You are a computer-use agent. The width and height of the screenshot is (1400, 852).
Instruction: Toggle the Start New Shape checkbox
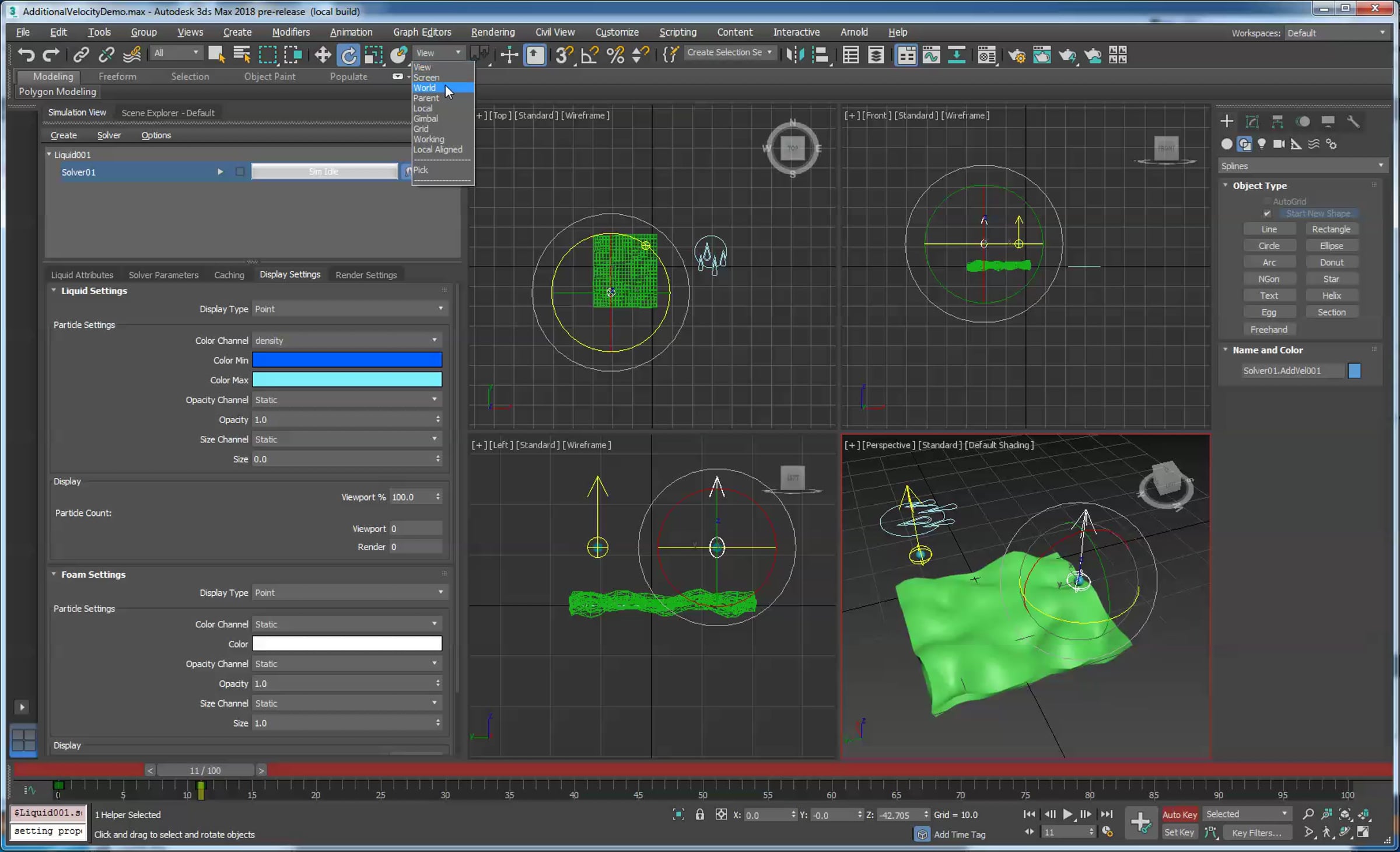(1267, 214)
